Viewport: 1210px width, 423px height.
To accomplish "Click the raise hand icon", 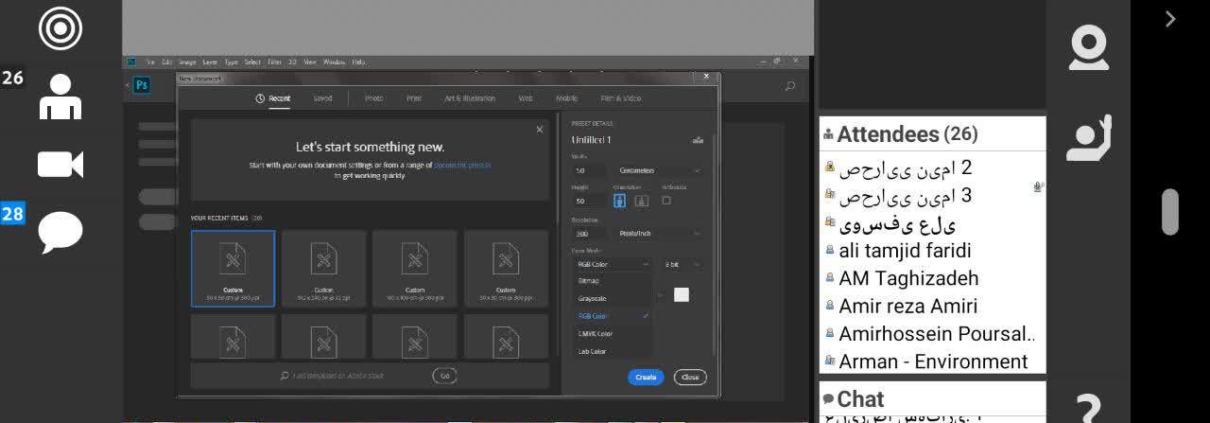I will click(x=1088, y=138).
